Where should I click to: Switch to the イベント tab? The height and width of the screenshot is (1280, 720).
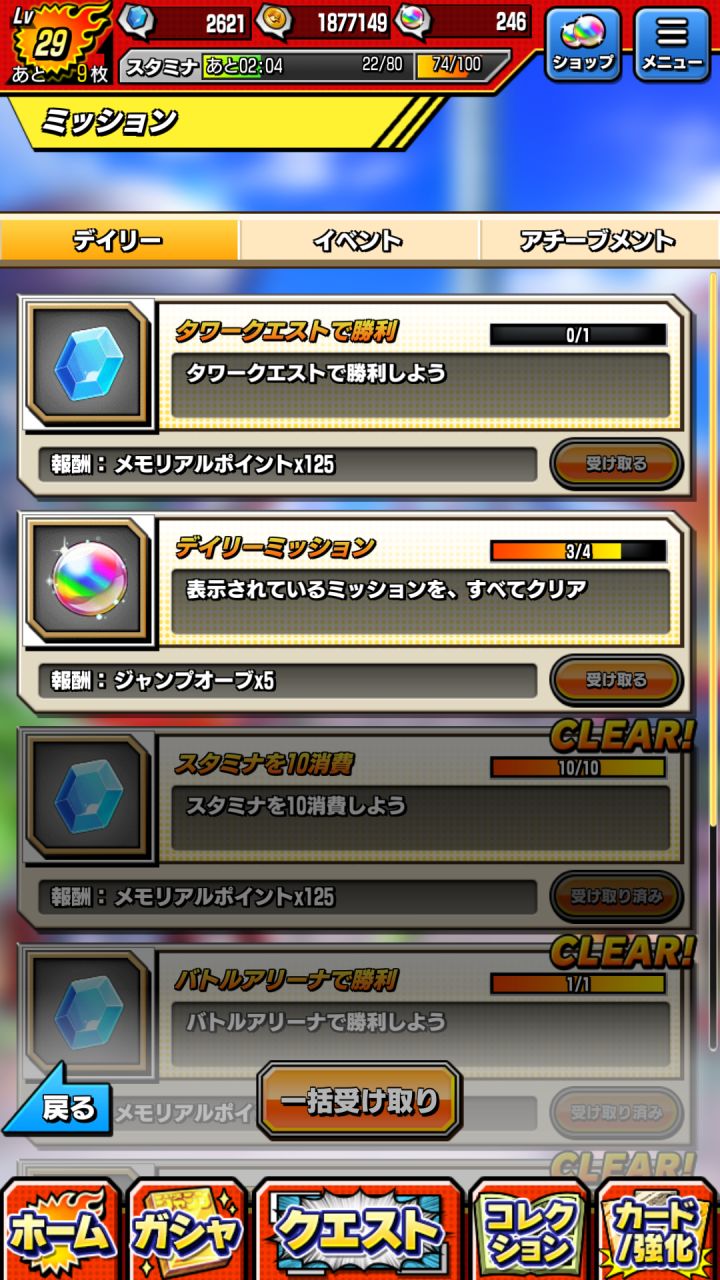[x=359, y=241]
